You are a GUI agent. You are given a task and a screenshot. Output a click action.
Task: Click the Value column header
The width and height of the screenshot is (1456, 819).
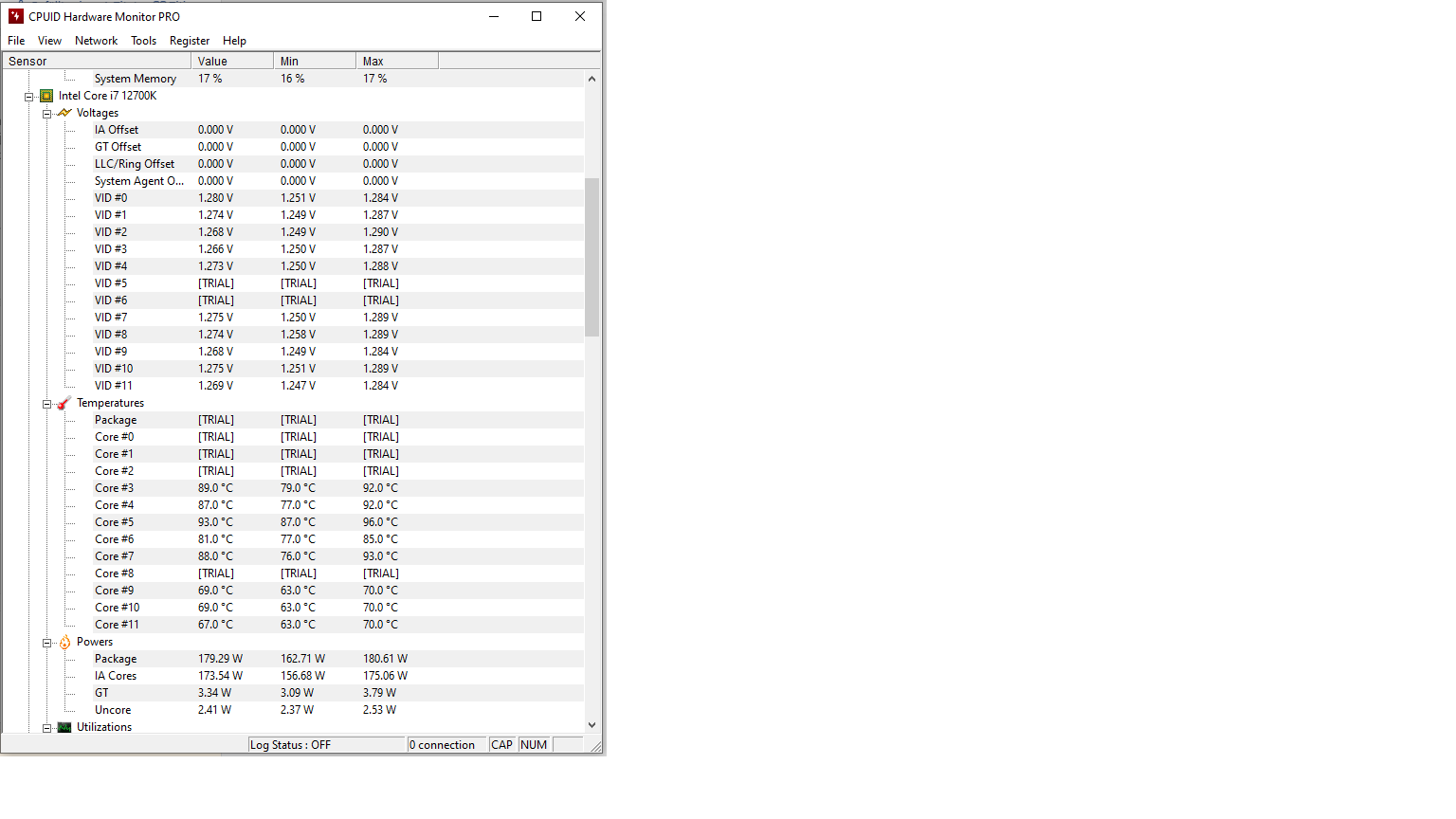(232, 61)
